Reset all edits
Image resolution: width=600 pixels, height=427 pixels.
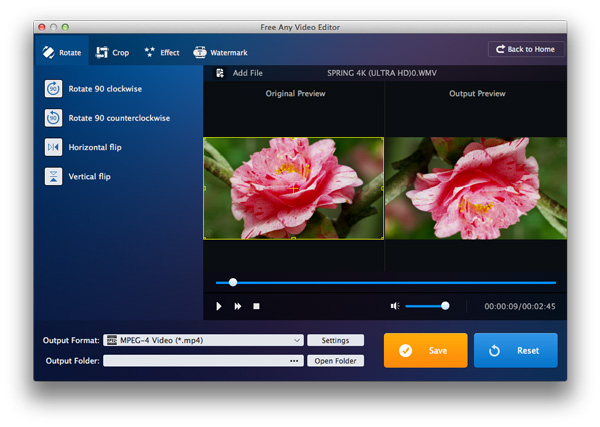click(x=515, y=350)
